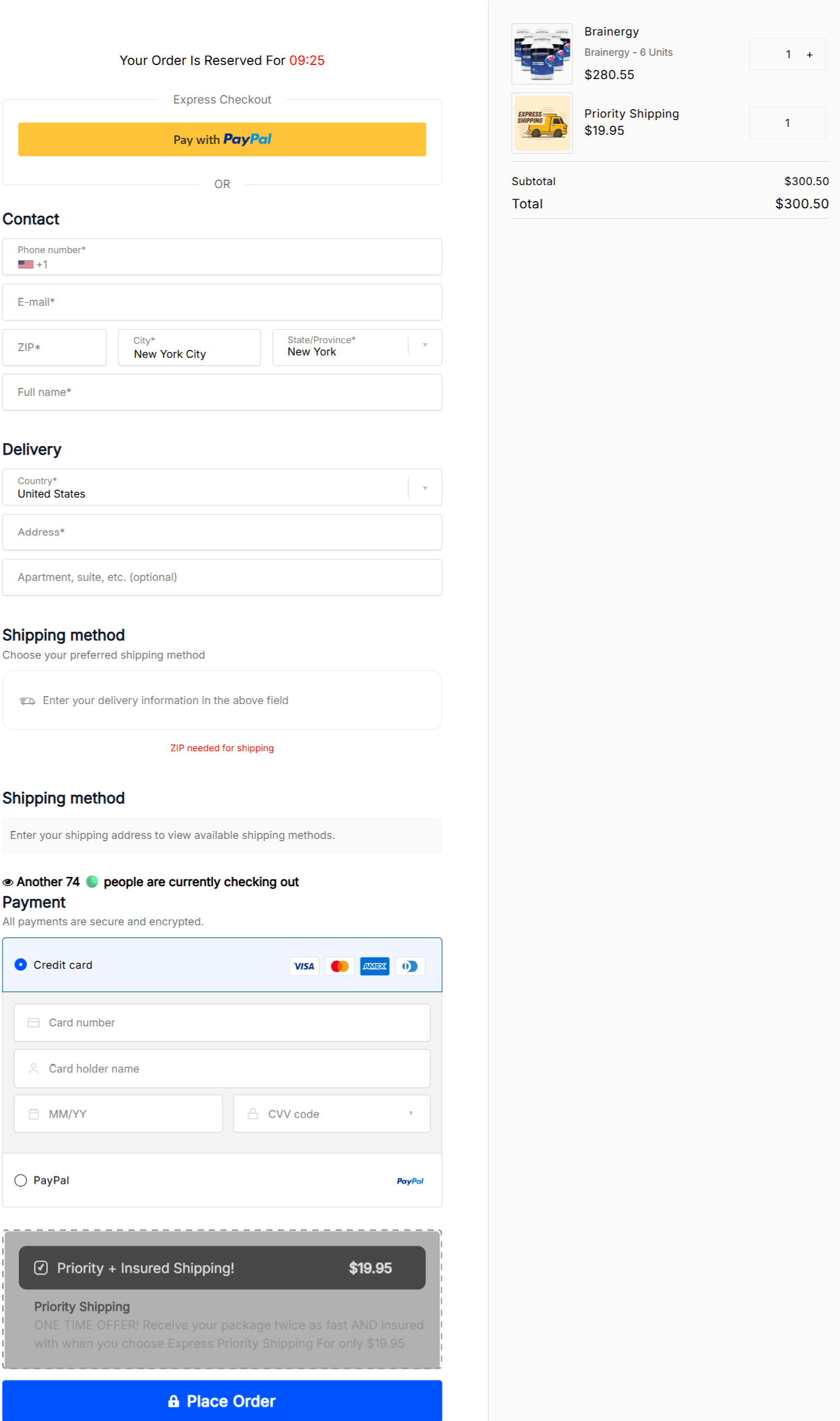Click the Brainergy product thumbnail
Image resolution: width=840 pixels, height=1421 pixels.
click(x=542, y=54)
